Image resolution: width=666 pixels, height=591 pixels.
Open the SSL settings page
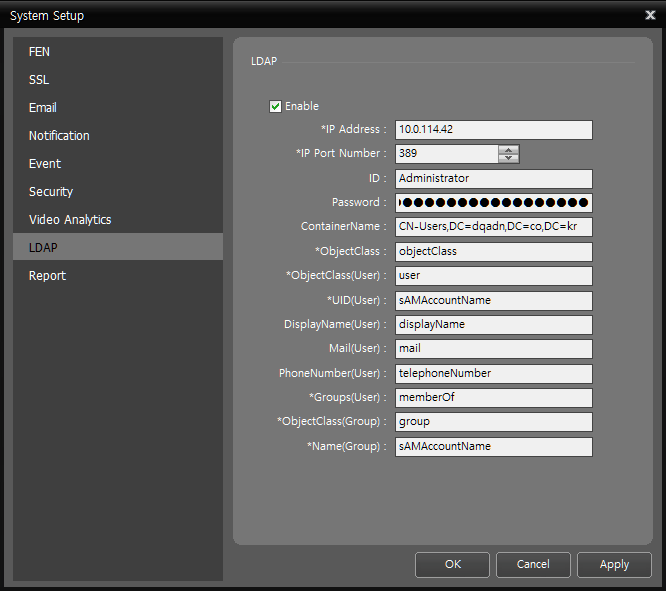(118, 79)
